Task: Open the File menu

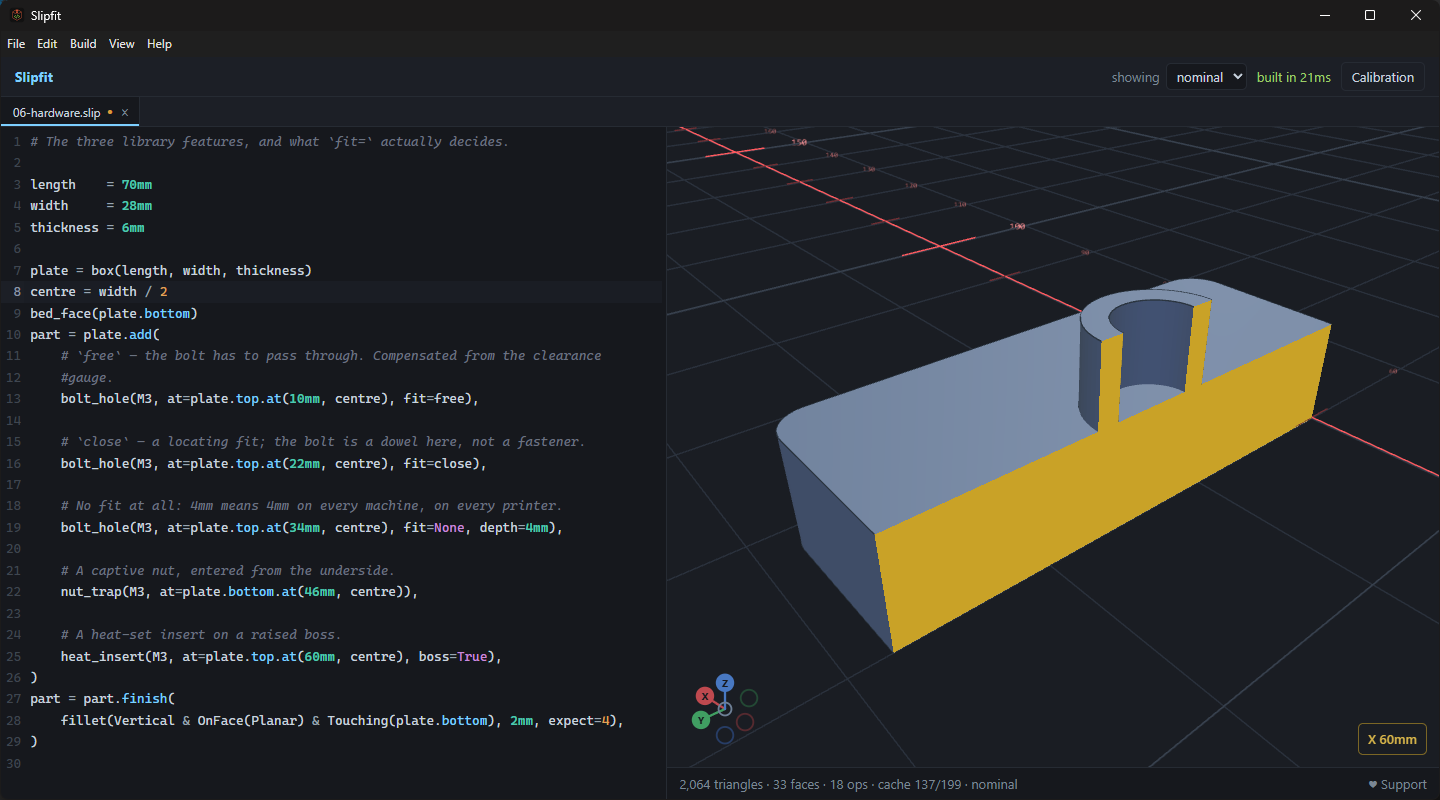Action: click(16, 44)
